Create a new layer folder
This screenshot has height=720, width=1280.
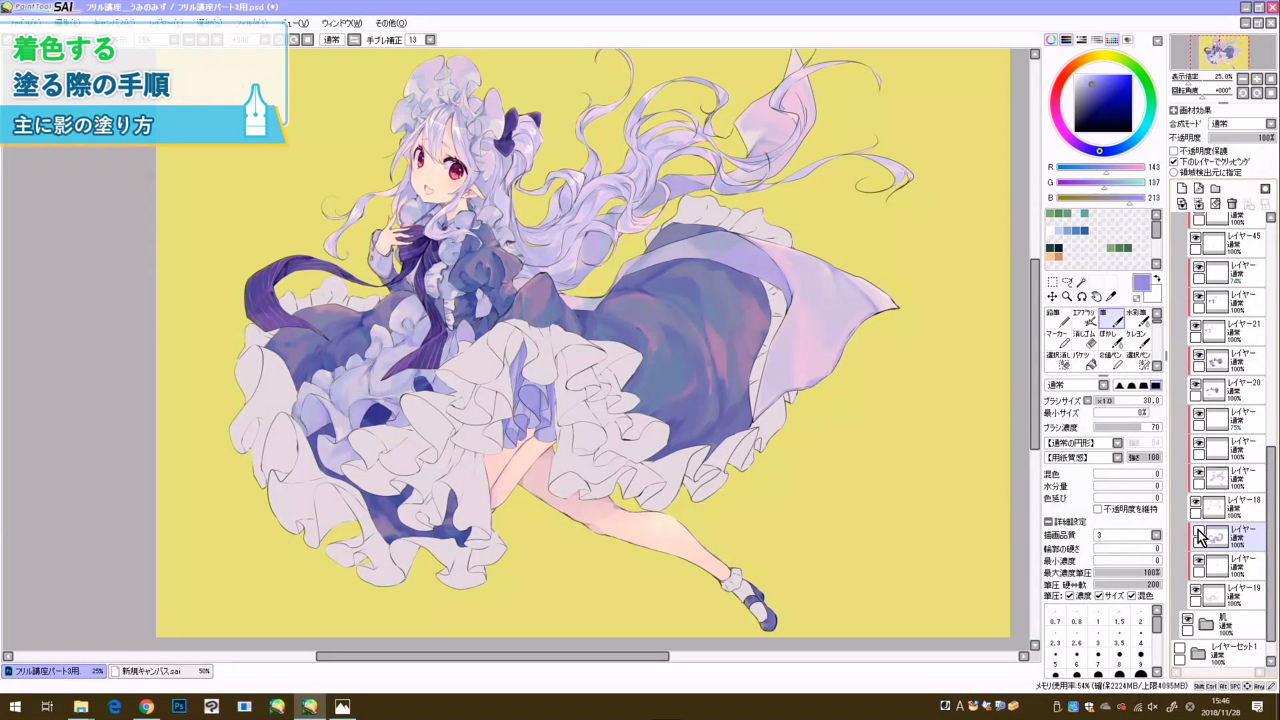(1215, 188)
